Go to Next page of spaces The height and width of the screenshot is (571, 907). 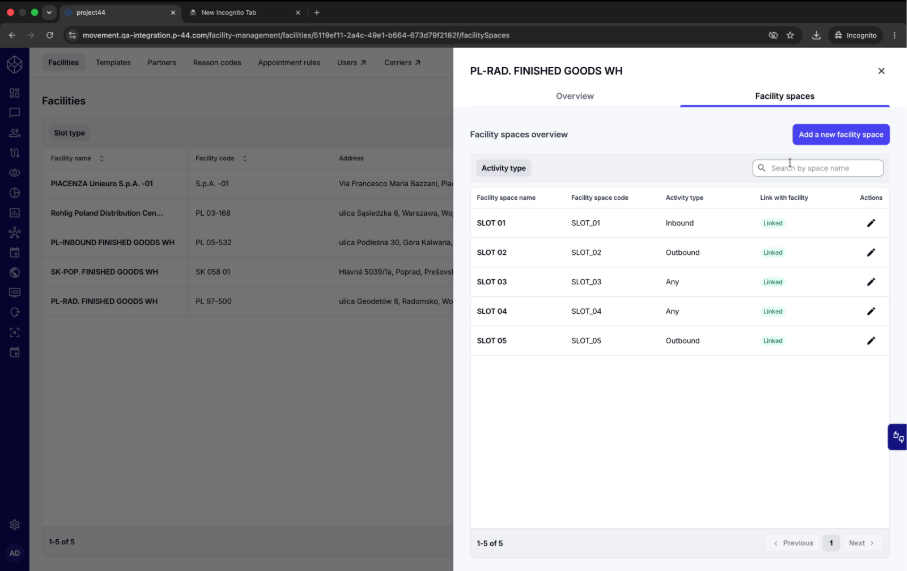[x=861, y=543]
